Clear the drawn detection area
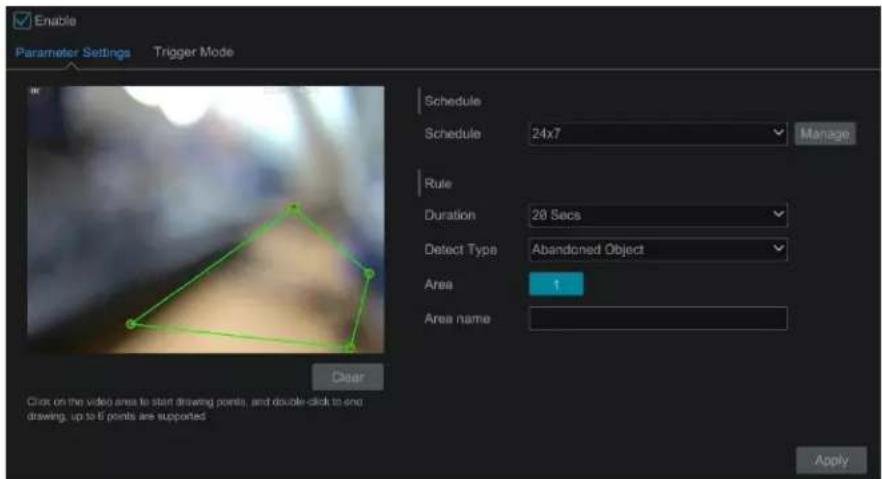Image resolution: width=882 pixels, height=479 pixels. [348, 377]
